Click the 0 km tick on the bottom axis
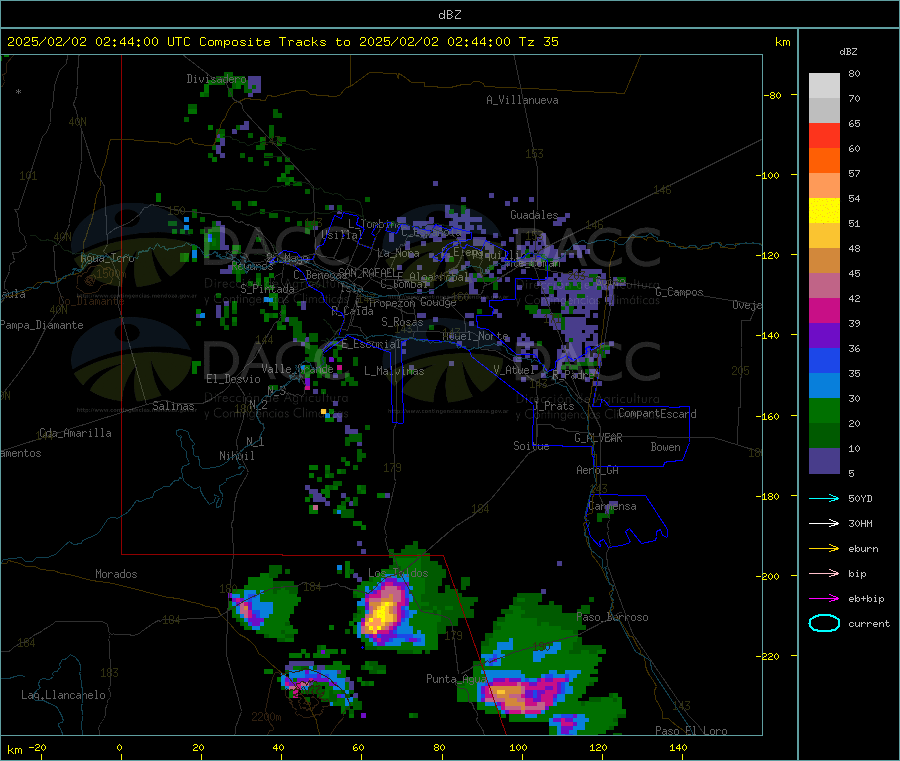The image size is (900, 761). pyautogui.click(x=119, y=748)
